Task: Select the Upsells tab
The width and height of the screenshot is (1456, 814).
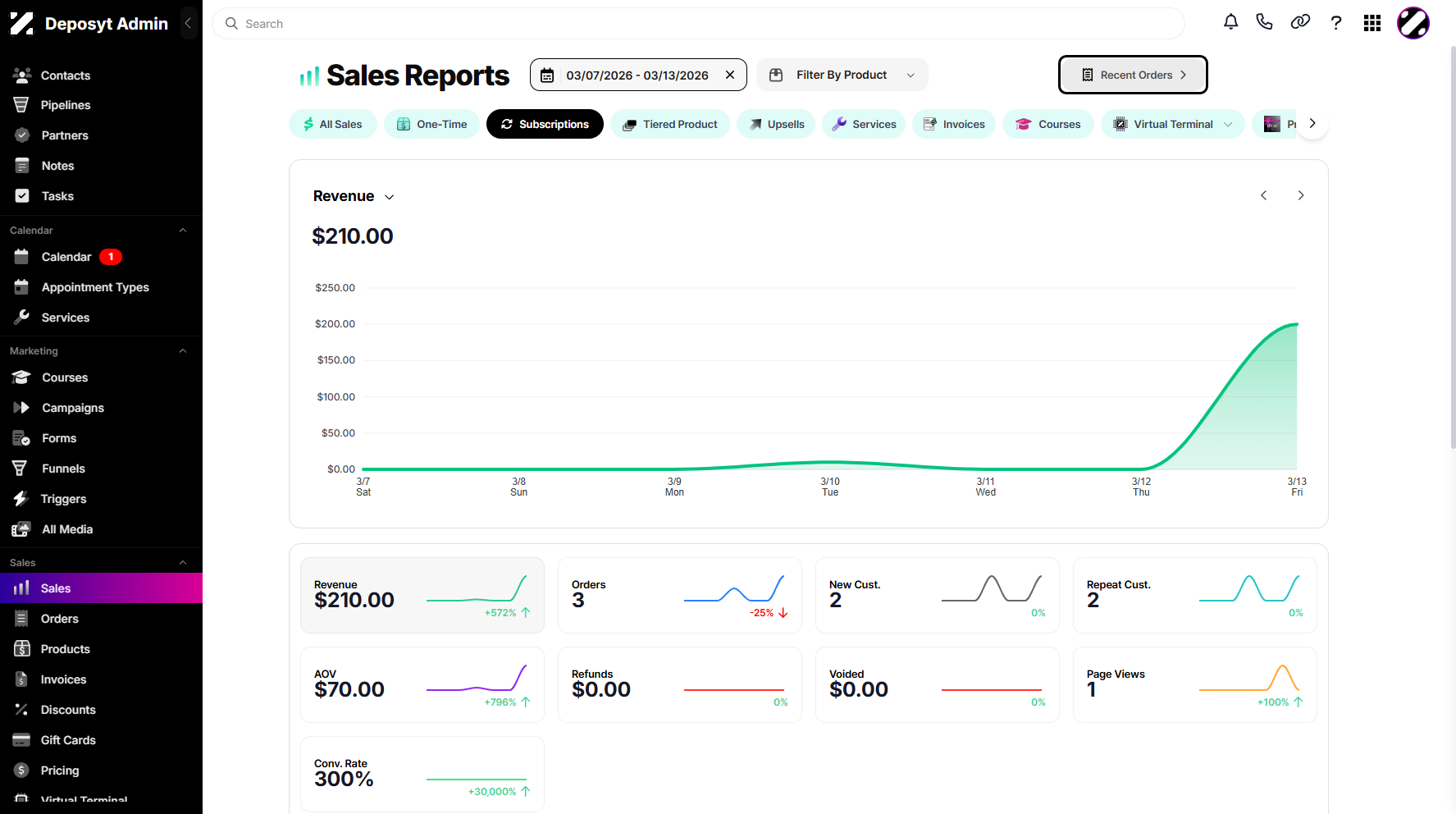Action: click(776, 124)
